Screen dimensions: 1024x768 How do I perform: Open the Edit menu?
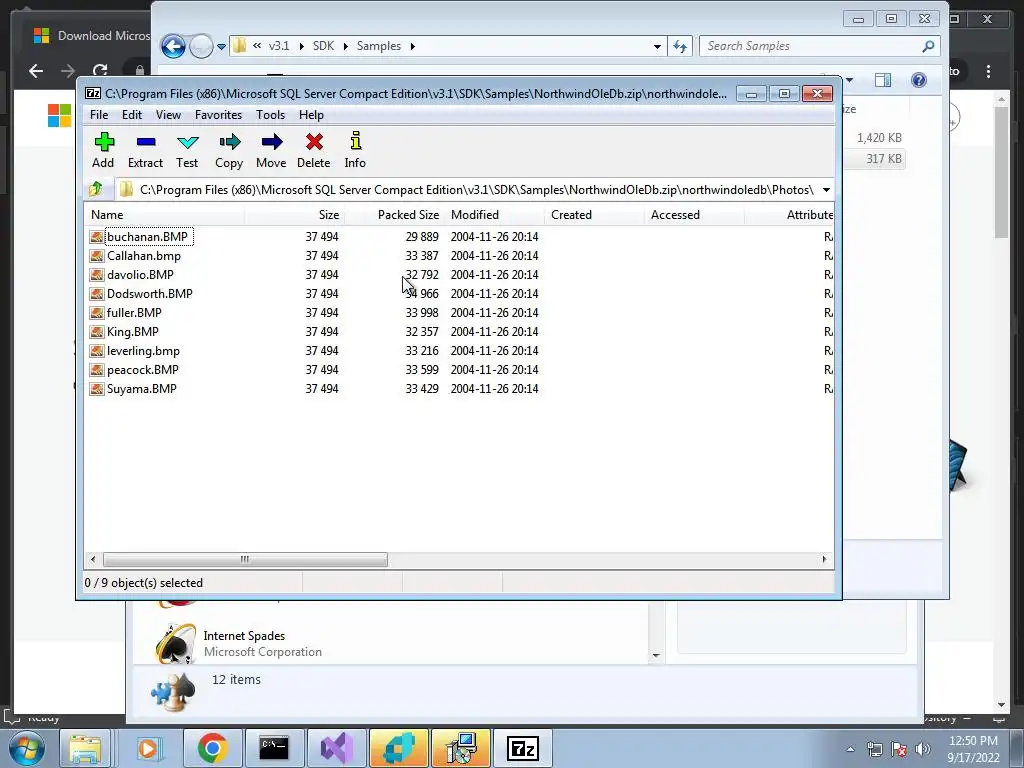[x=132, y=115]
